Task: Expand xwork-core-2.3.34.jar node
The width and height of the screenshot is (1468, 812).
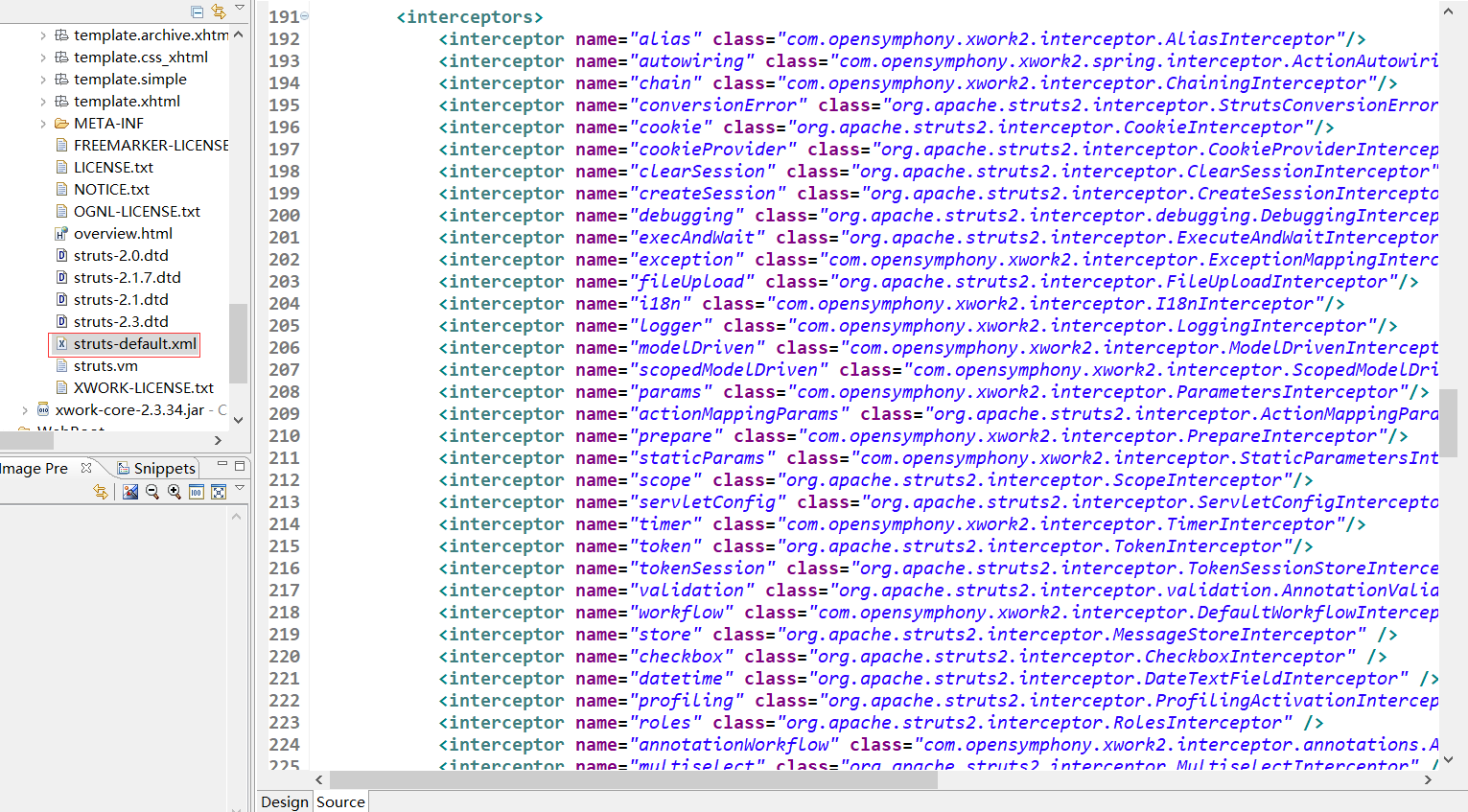Action: tap(25, 410)
